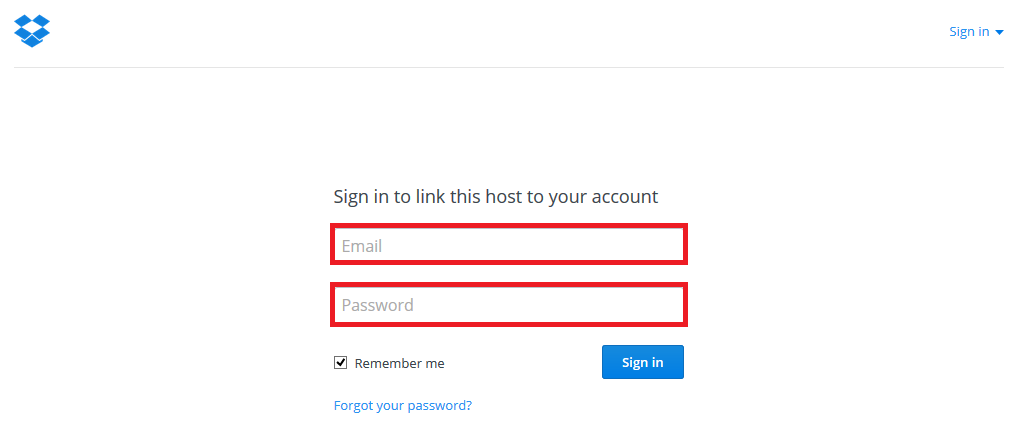
Task: Click the Remember me label text
Action: pyautogui.click(x=399, y=364)
